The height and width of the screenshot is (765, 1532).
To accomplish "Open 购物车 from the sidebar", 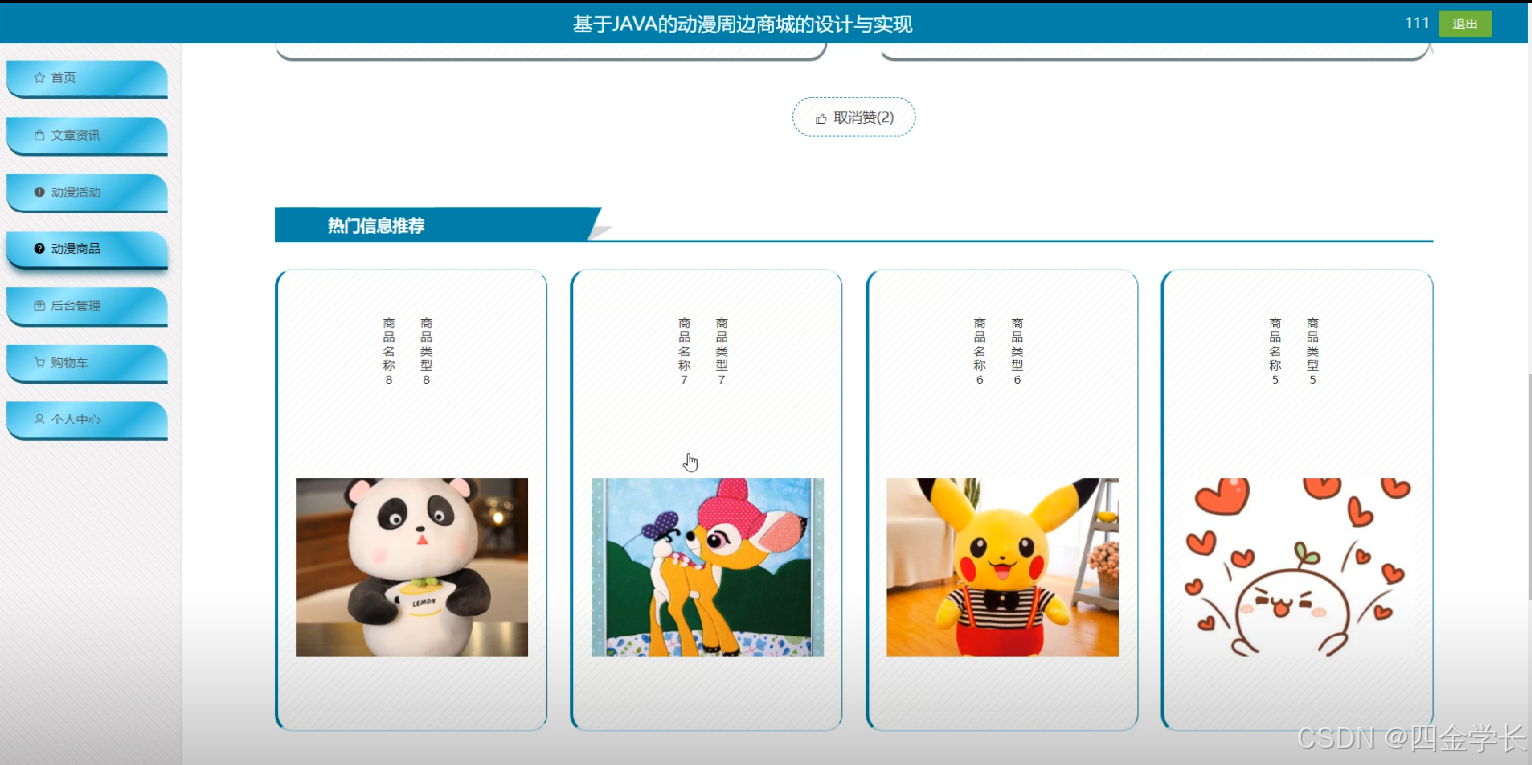I will click(x=87, y=364).
